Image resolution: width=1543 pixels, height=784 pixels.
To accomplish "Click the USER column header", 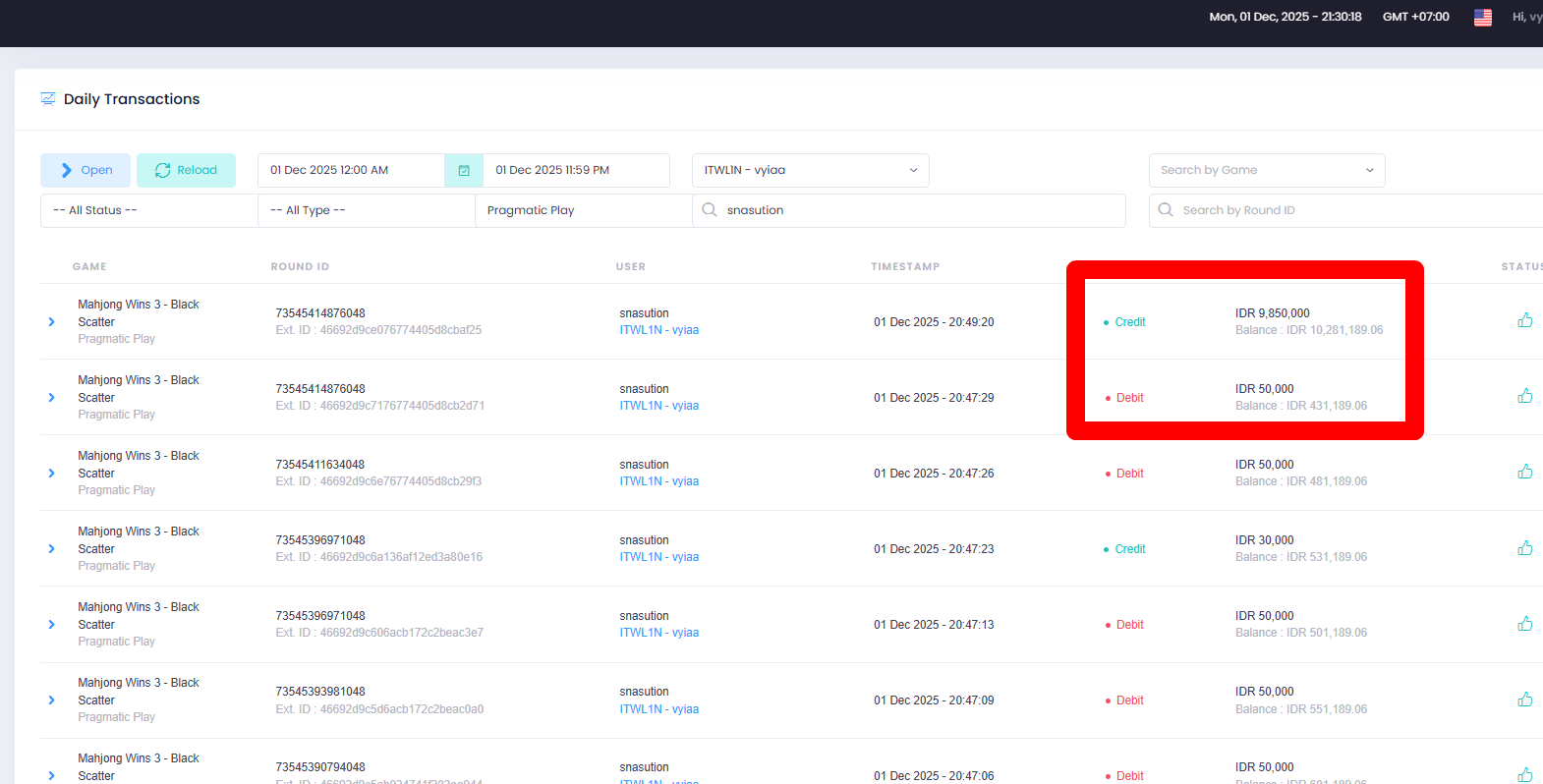I will pos(631,266).
